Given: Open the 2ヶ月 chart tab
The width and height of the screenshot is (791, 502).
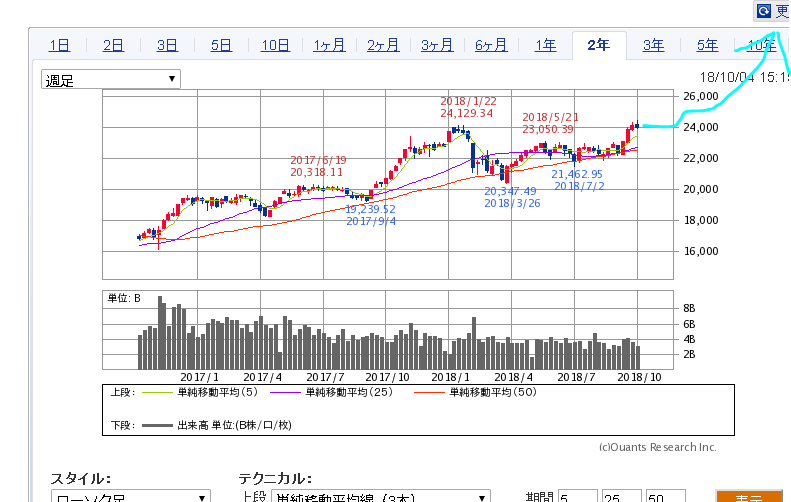Looking at the screenshot, I should 383,45.
